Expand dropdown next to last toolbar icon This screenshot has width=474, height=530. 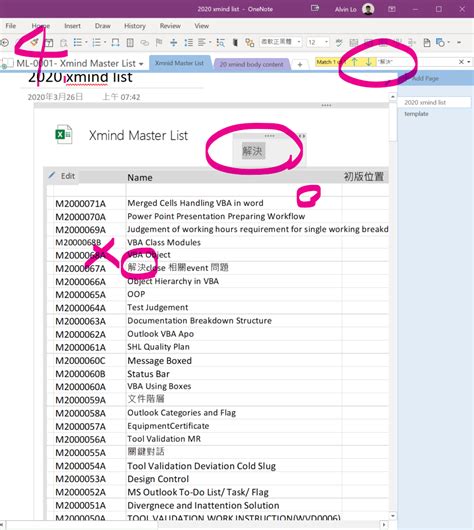pos(449,42)
